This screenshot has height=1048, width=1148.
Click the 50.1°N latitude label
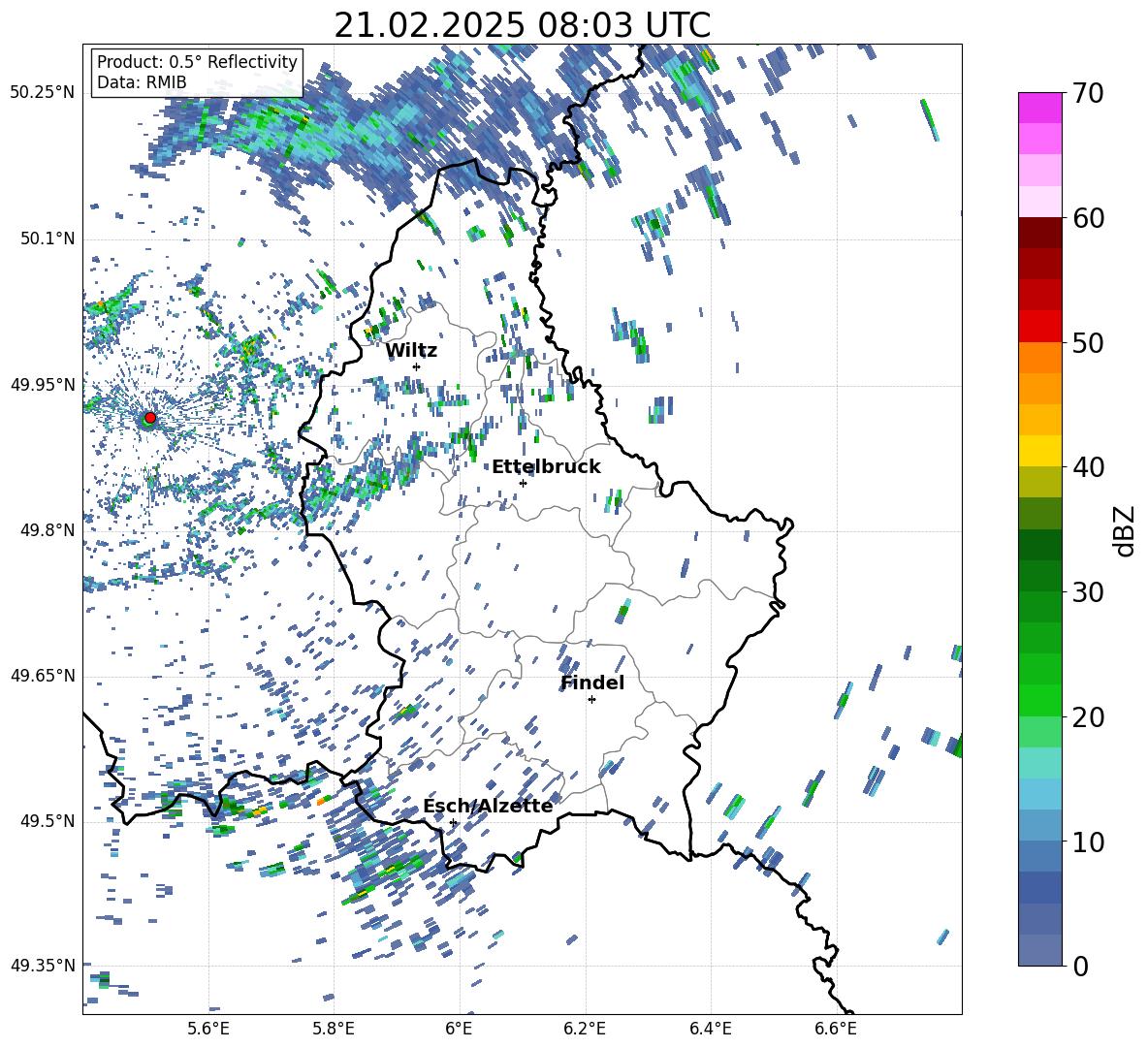coord(48,239)
